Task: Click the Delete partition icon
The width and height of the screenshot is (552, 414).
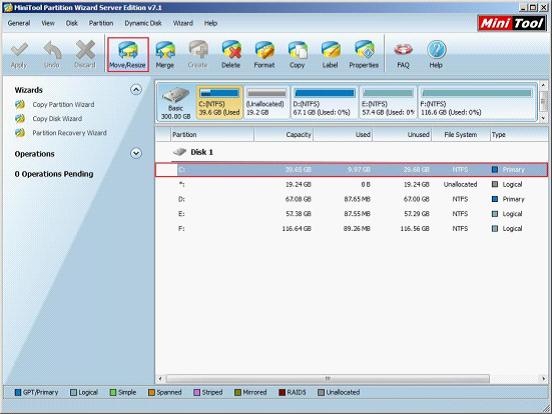Action: pyautogui.click(x=231, y=55)
